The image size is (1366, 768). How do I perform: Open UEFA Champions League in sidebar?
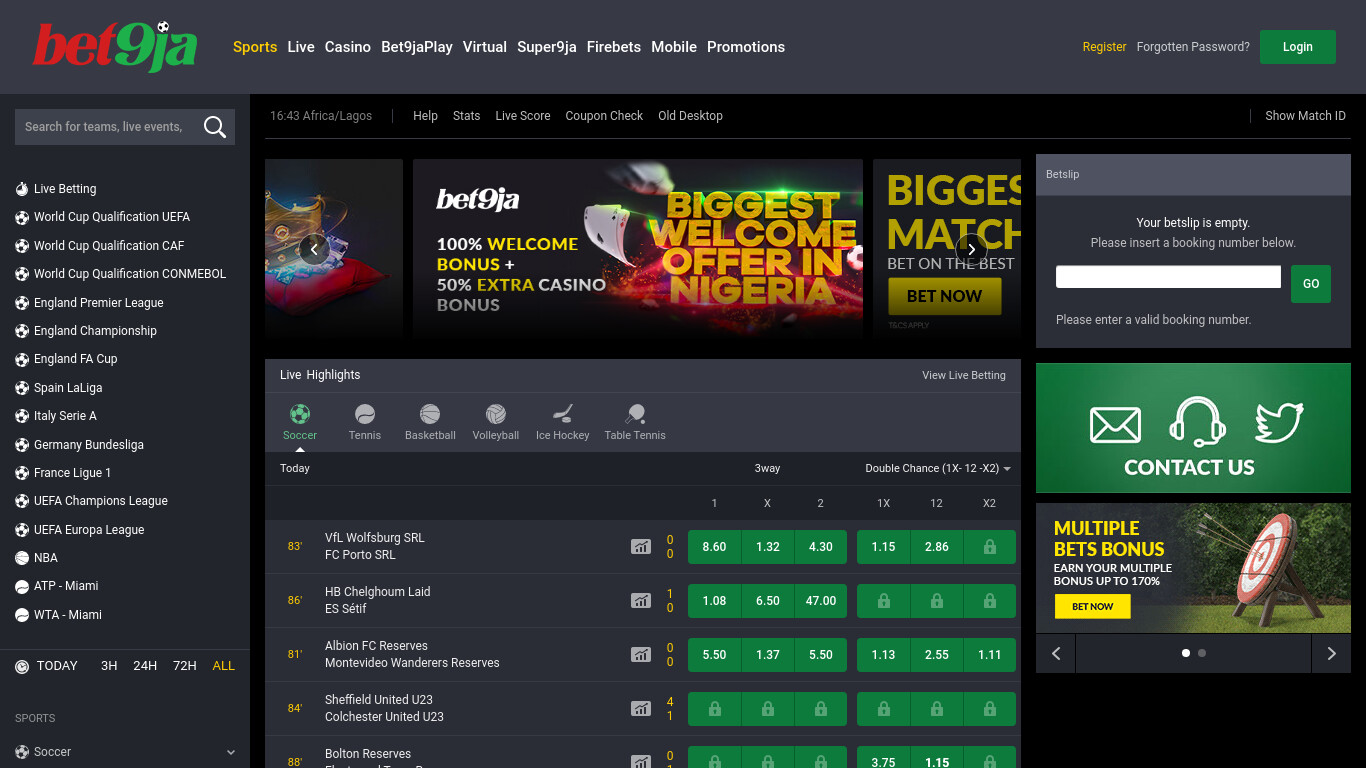101,501
